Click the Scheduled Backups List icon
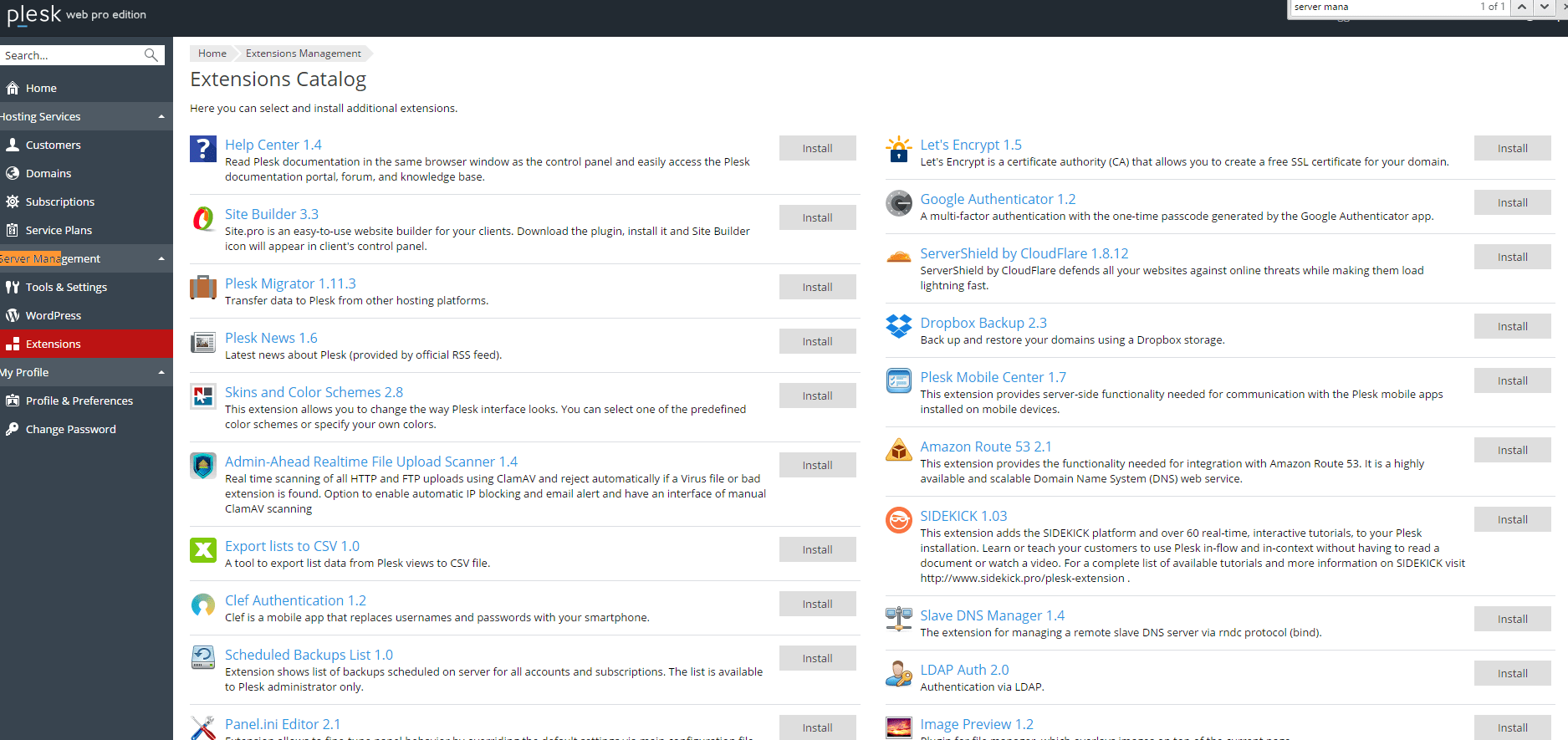 [203, 658]
